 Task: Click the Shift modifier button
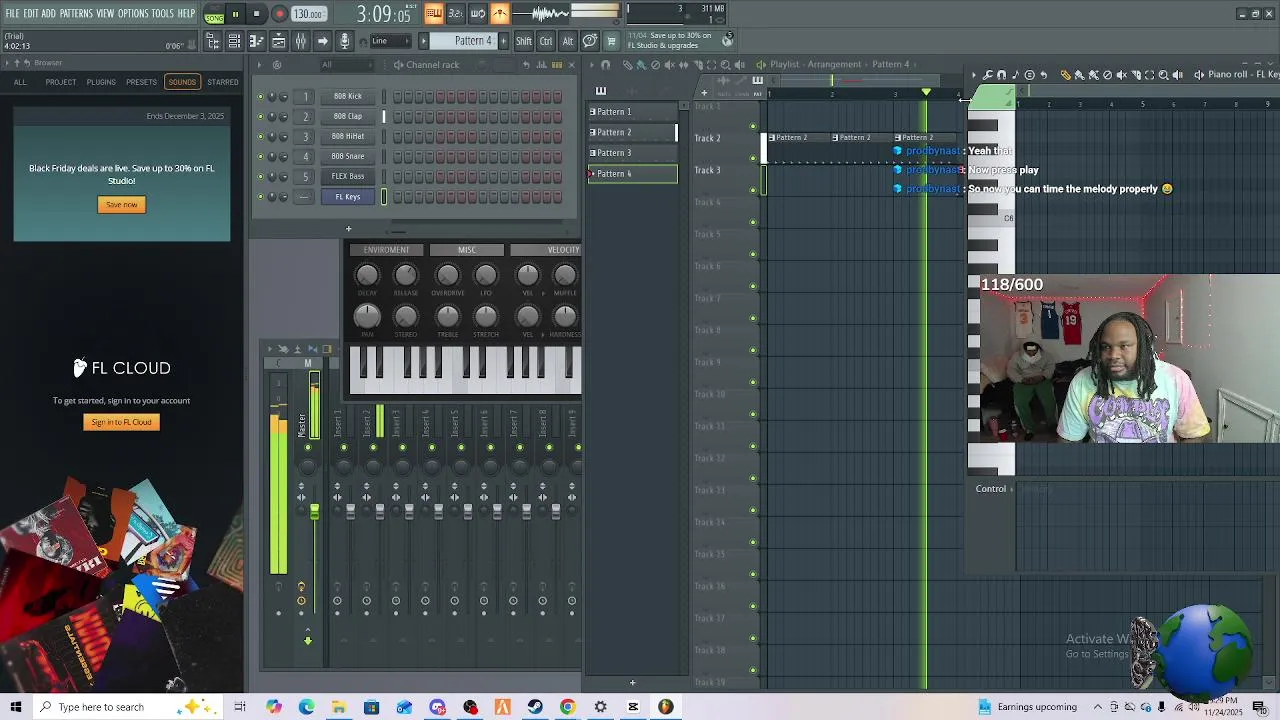[524, 41]
